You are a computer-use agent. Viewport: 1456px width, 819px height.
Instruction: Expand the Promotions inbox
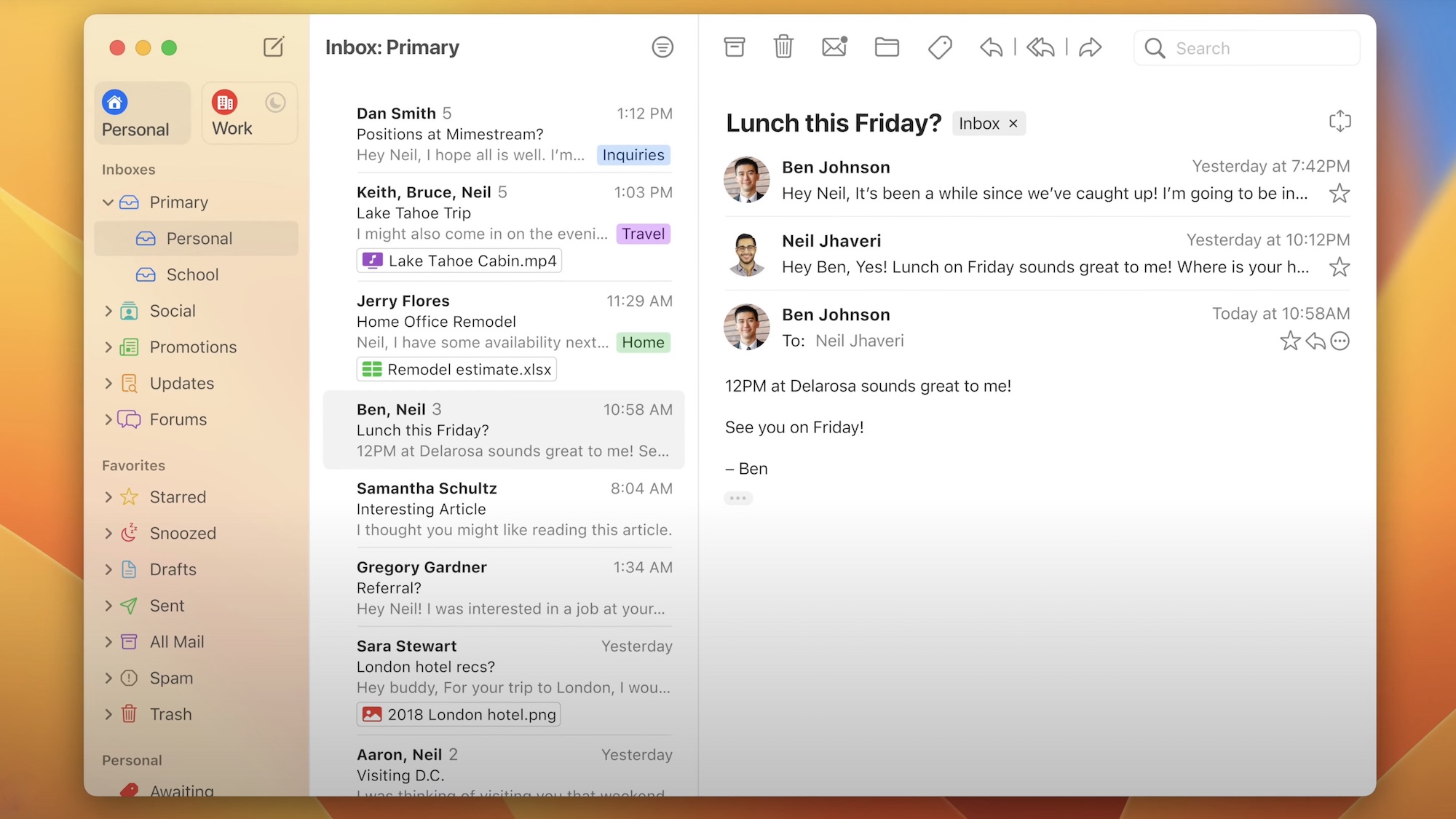(x=108, y=347)
